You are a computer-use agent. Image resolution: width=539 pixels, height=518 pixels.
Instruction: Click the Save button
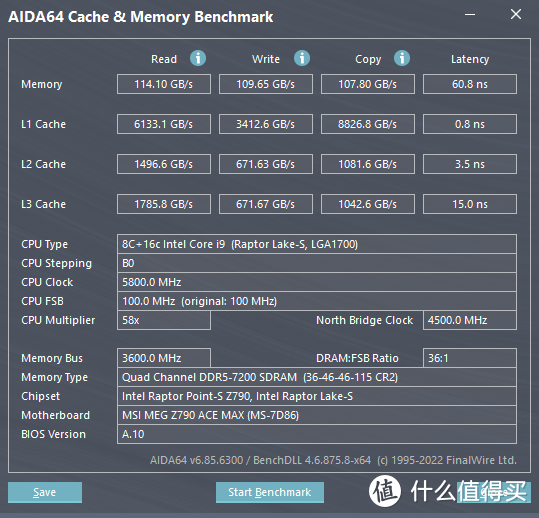point(45,492)
